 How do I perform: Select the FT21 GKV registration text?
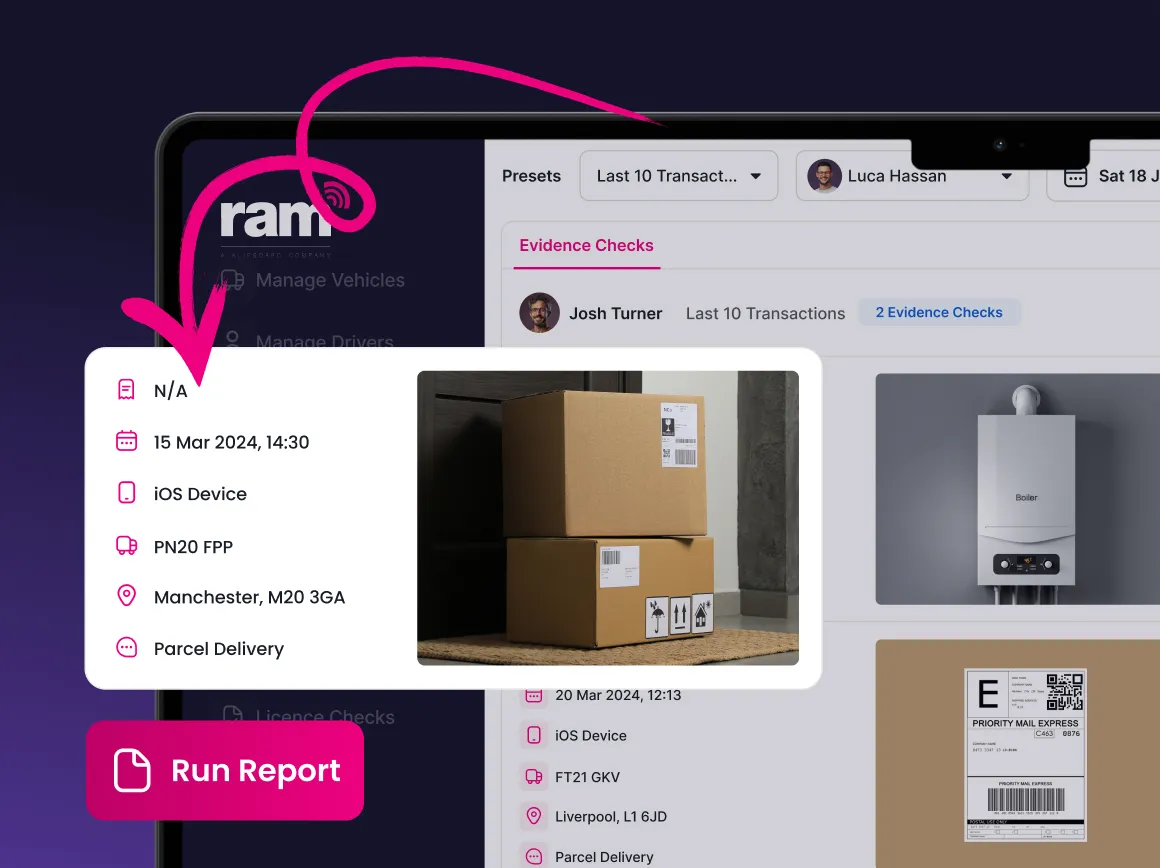pyautogui.click(x=587, y=777)
